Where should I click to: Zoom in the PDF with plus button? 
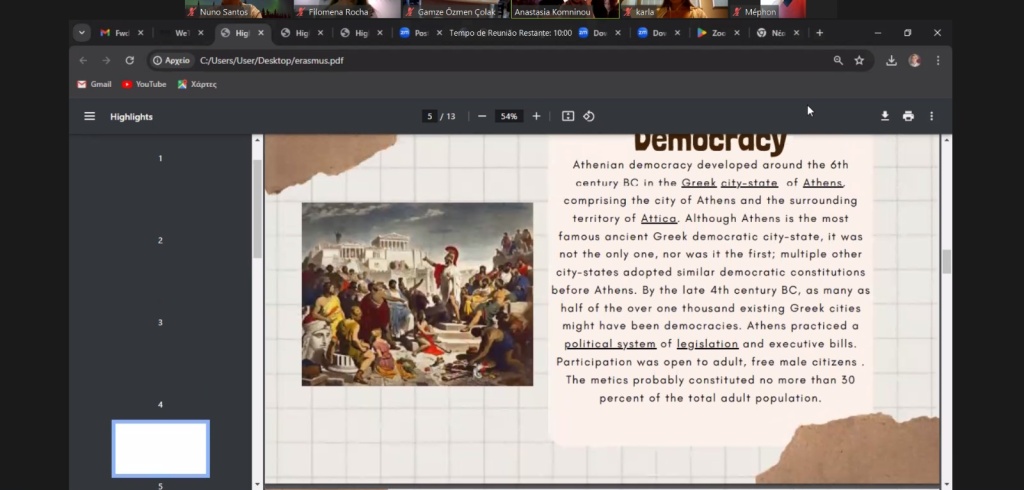click(536, 116)
